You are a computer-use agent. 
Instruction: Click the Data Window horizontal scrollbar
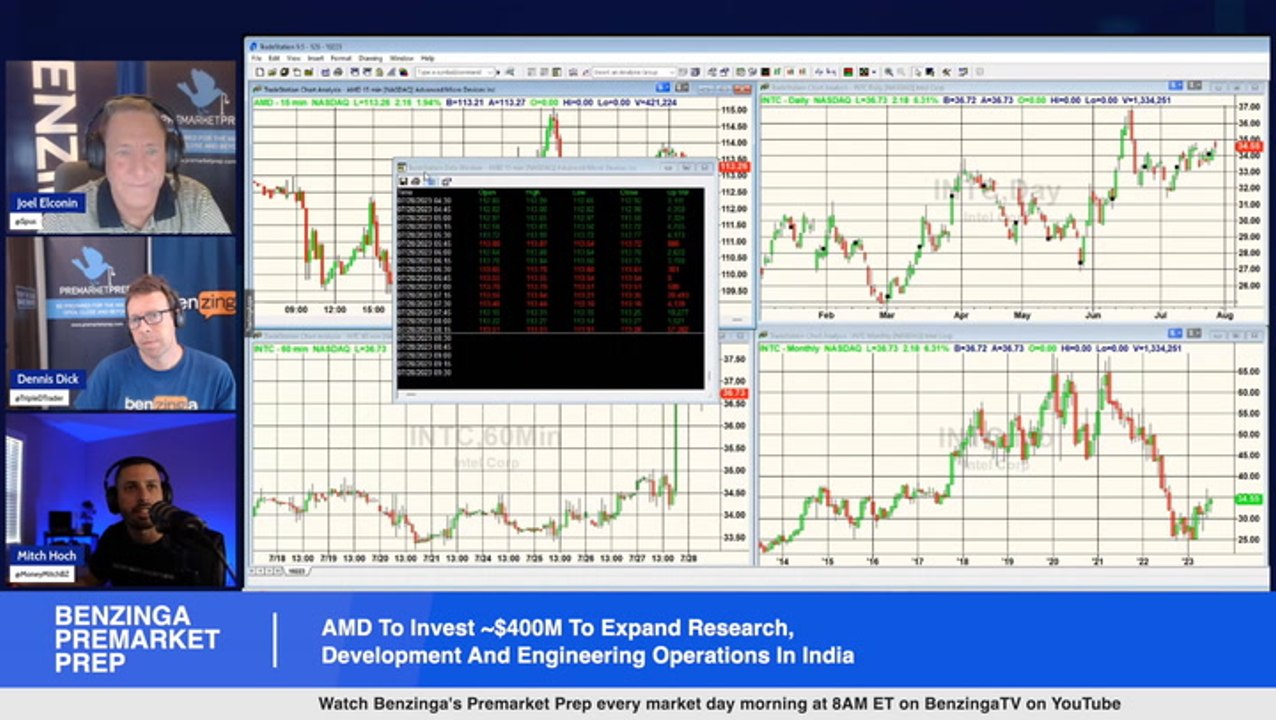pyautogui.click(x=550, y=394)
